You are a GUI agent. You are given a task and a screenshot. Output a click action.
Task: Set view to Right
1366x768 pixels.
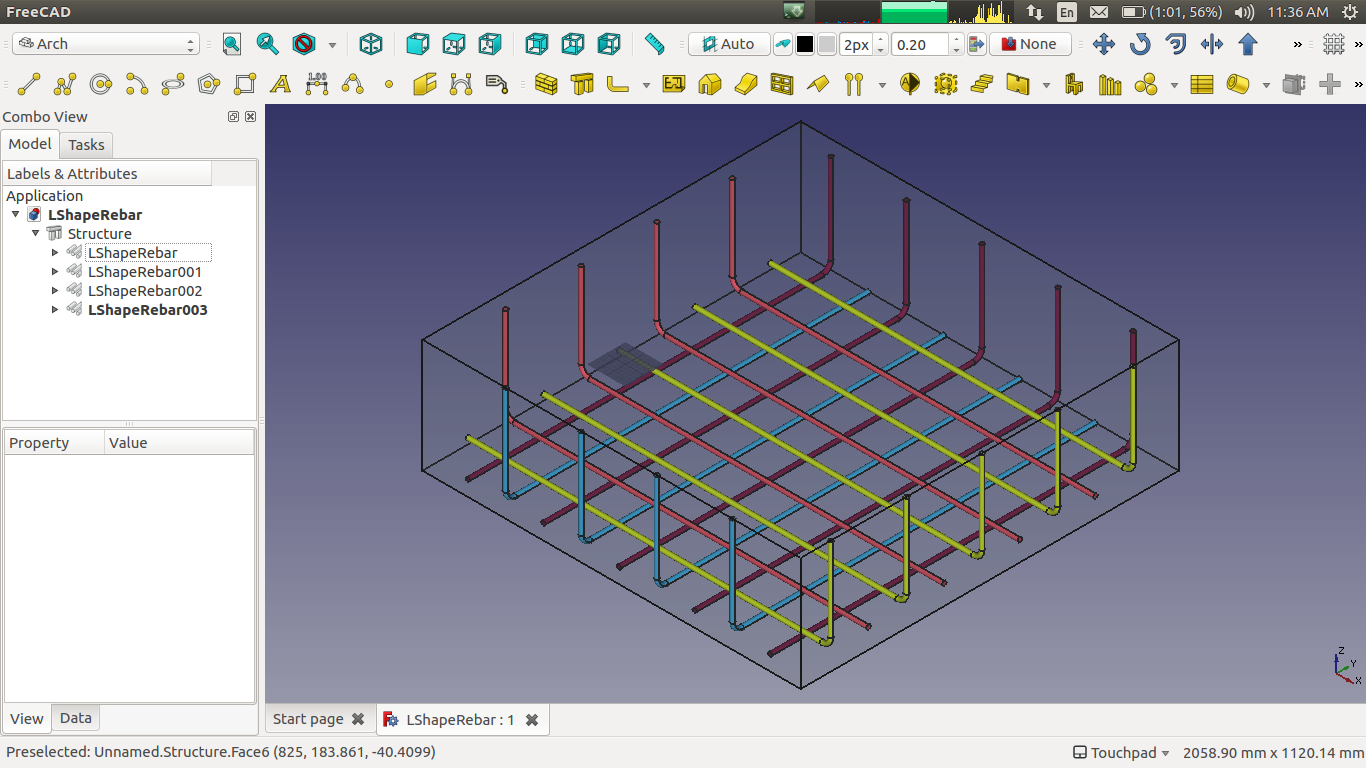tap(490, 44)
